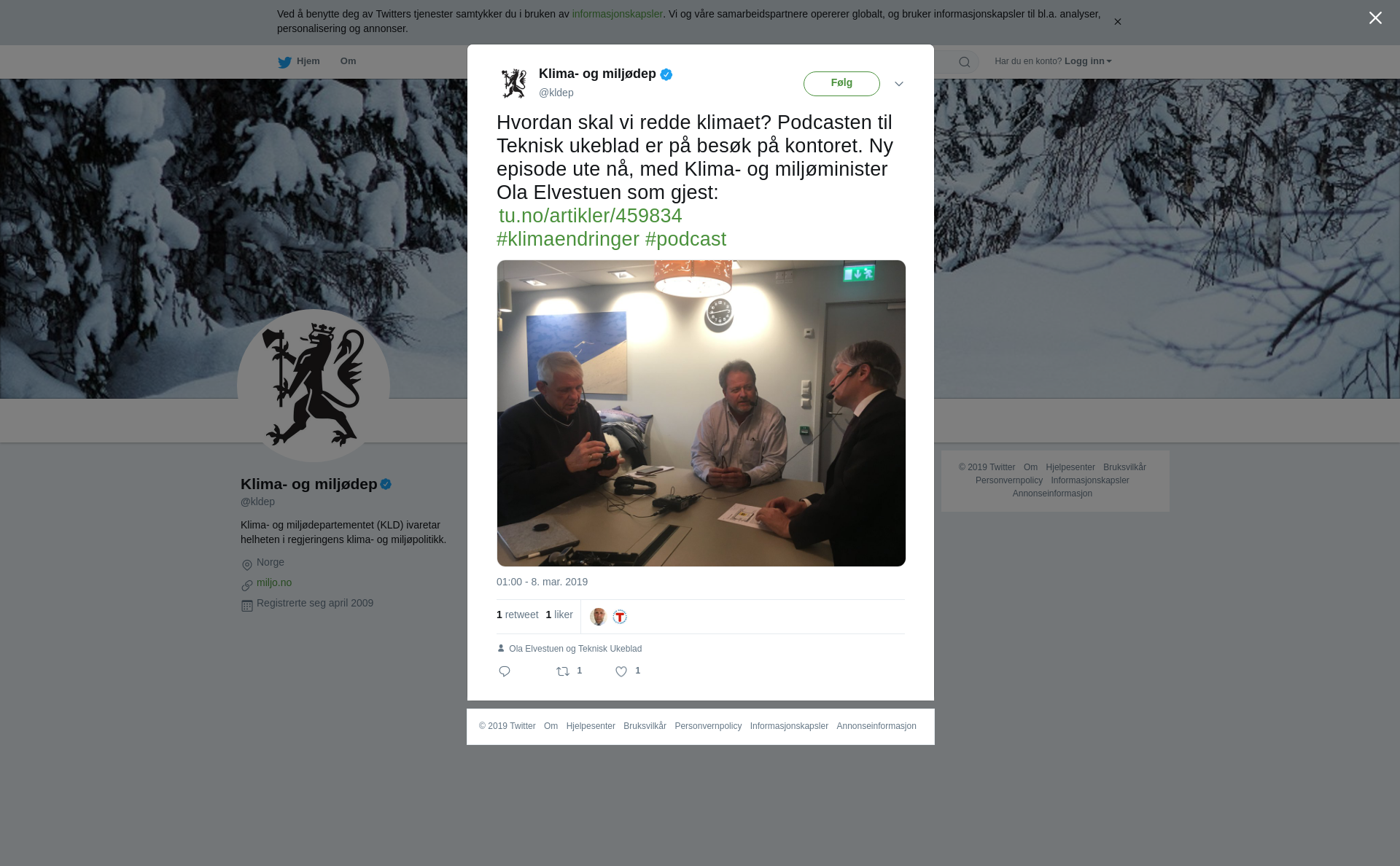Click the Teknisk Ukeblad liker avatar
Screen dimensions: 1400x866
620,617
